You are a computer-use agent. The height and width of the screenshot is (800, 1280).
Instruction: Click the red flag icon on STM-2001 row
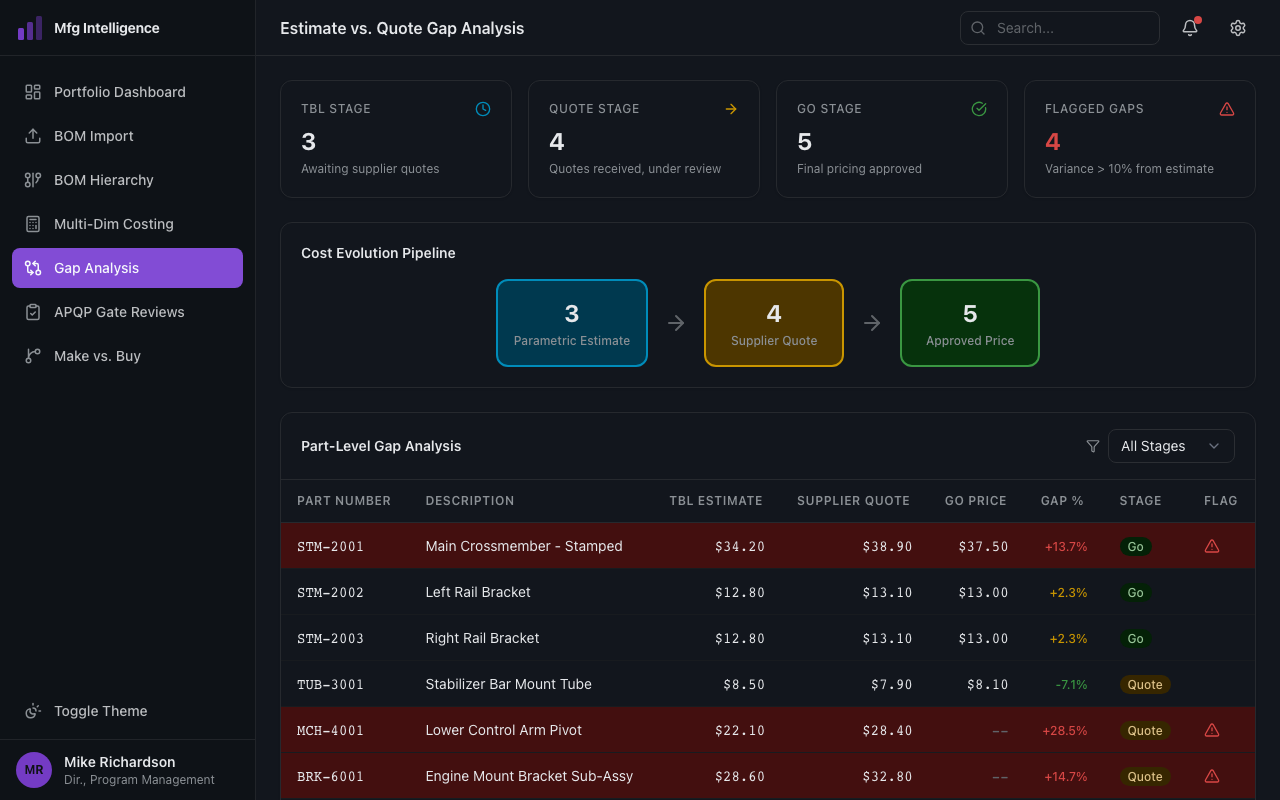point(1211,546)
